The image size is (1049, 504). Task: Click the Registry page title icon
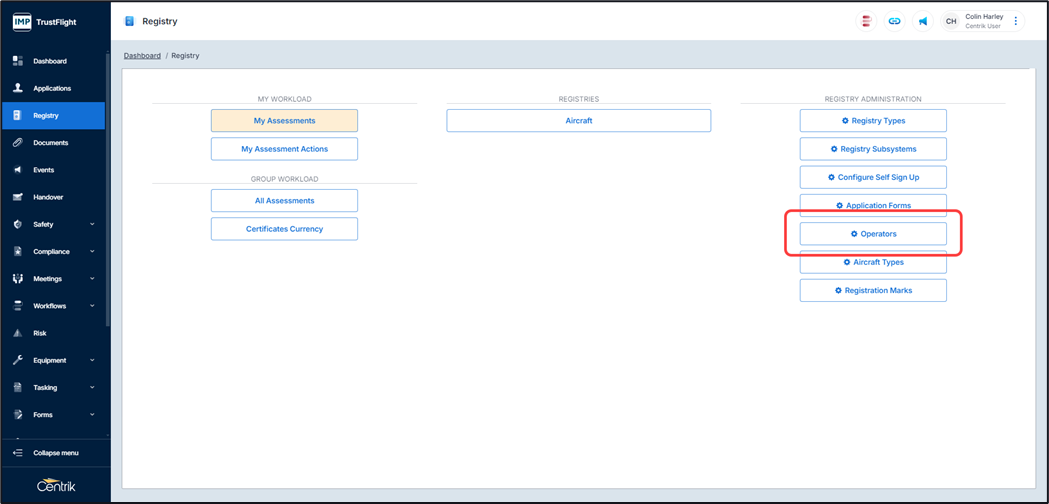tap(129, 21)
